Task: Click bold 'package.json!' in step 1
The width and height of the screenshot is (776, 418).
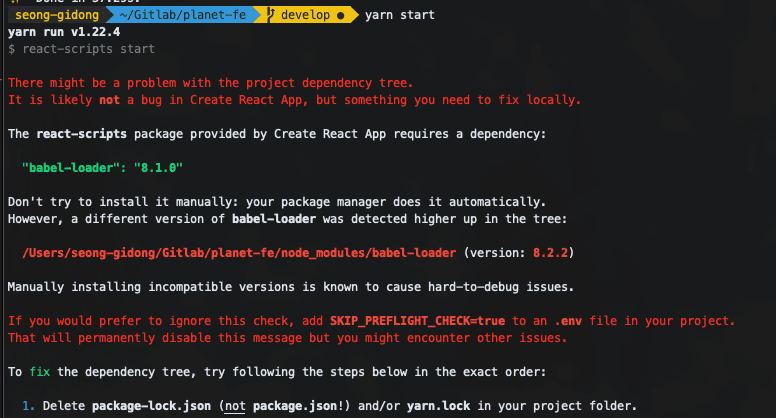Action: click(298, 406)
